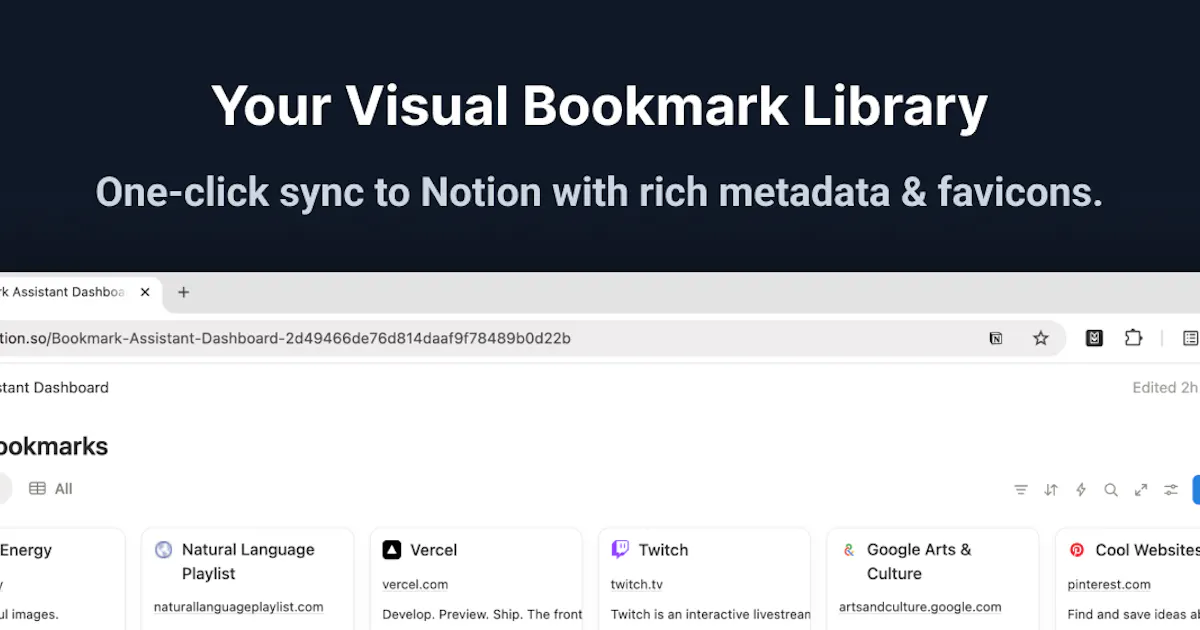Open view settings sliders icon
1200x630 pixels.
(x=1171, y=490)
